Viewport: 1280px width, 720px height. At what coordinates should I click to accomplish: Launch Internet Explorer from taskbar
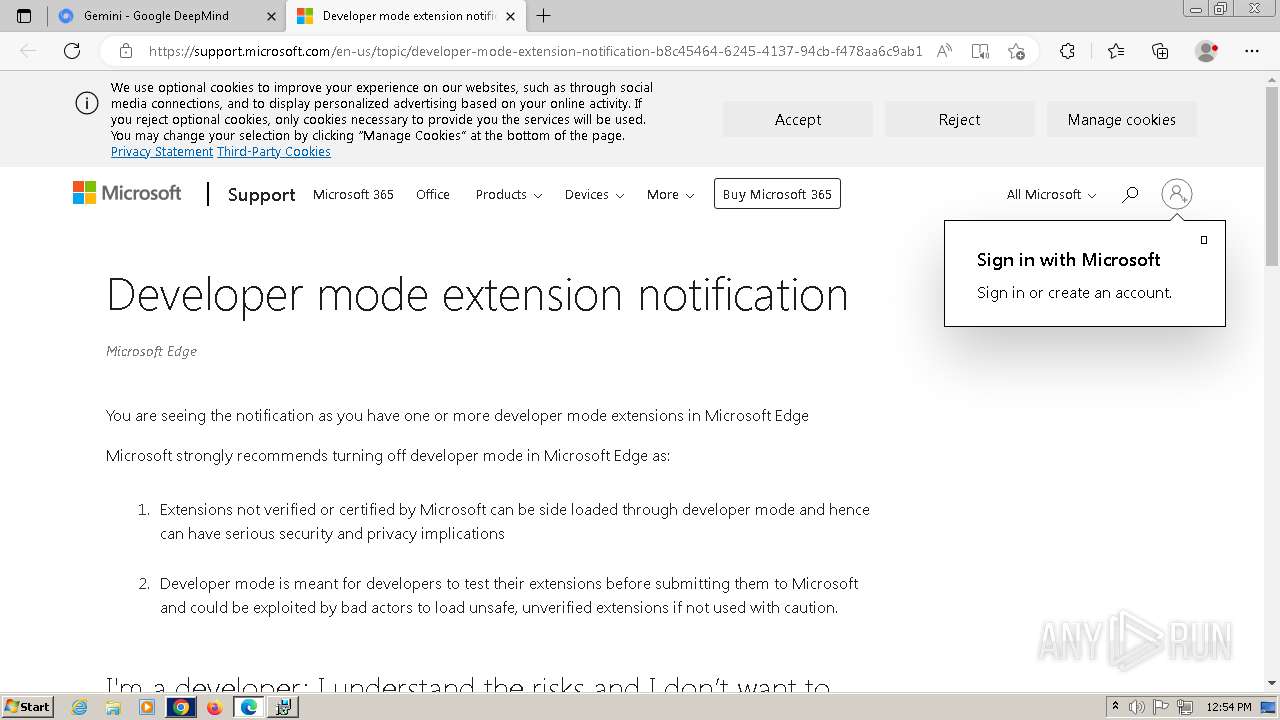click(x=79, y=707)
